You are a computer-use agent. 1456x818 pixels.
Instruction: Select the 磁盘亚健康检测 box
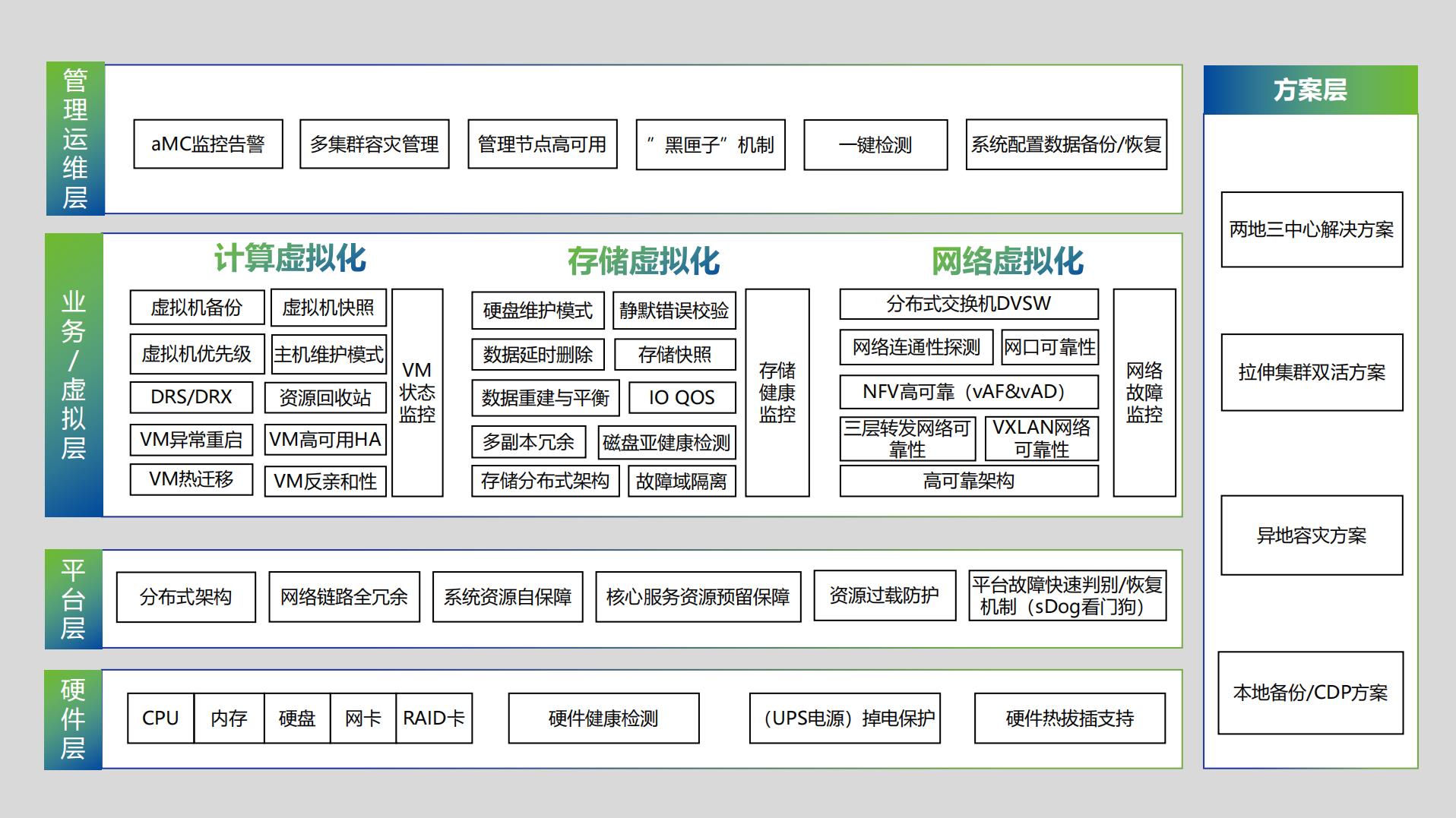click(x=666, y=443)
